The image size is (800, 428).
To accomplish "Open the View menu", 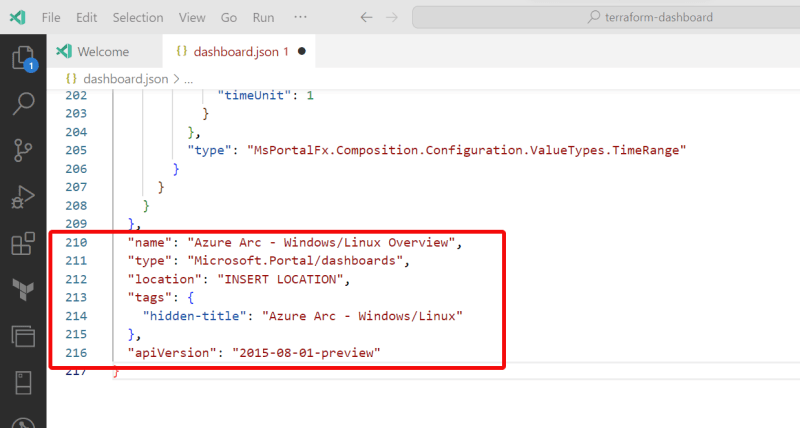I will pyautogui.click(x=192, y=17).
